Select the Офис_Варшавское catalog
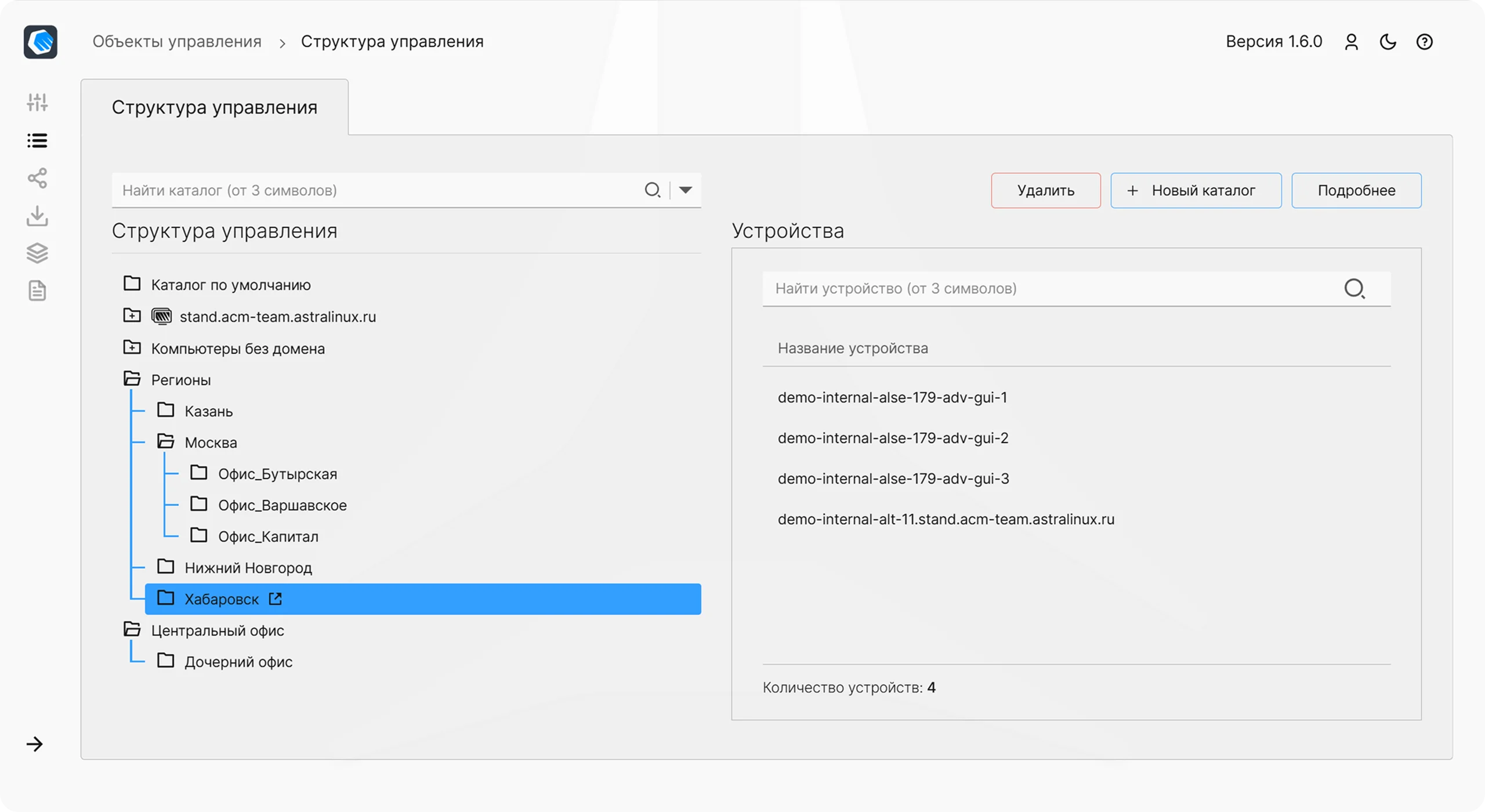 tap(282, 505)
